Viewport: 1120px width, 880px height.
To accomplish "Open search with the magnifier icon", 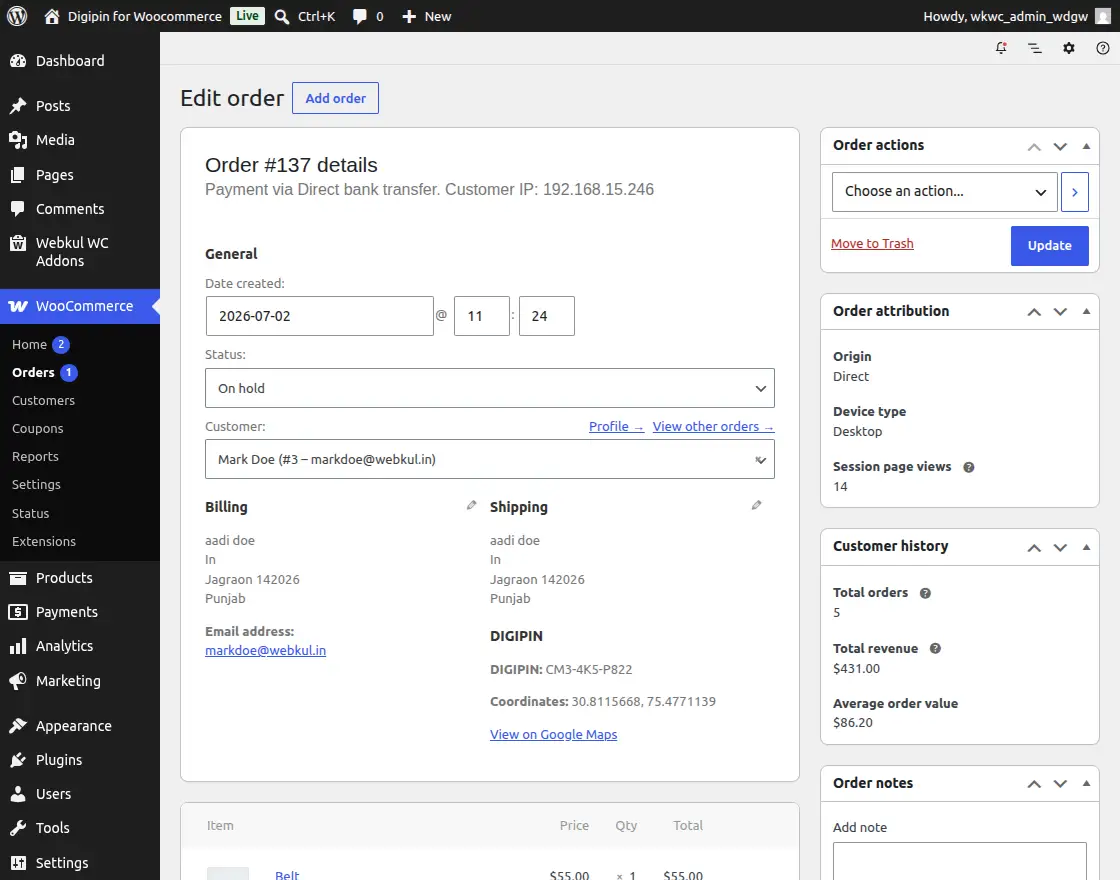I will 282,16.
